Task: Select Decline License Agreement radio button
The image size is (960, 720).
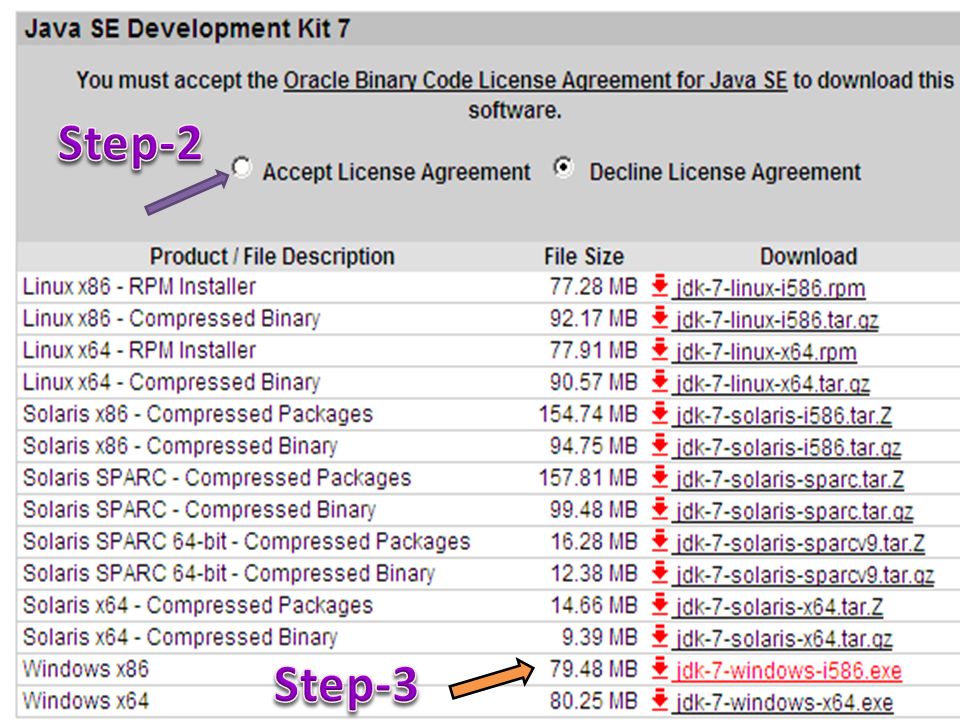Action: [x=563, y=168]
